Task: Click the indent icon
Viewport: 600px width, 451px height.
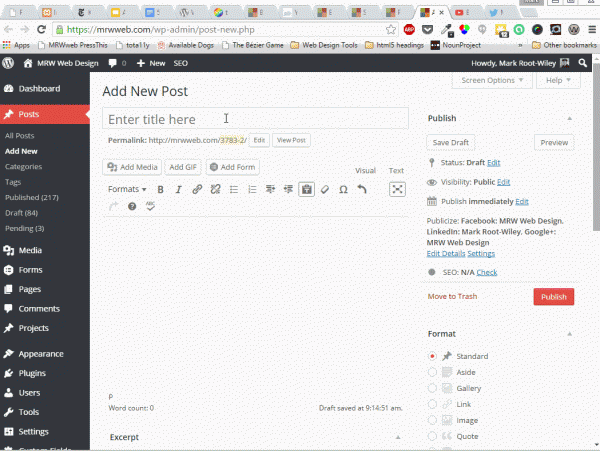Action: [289, 189]
